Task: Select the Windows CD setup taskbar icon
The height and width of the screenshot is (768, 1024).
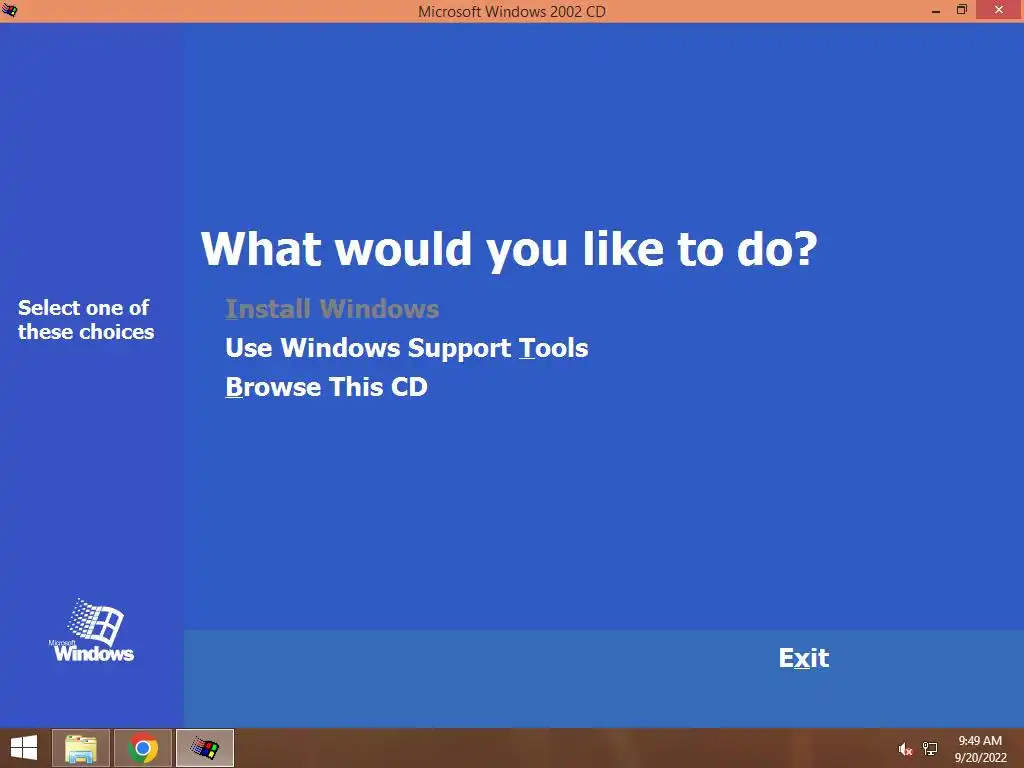Action: pos(205,748)
